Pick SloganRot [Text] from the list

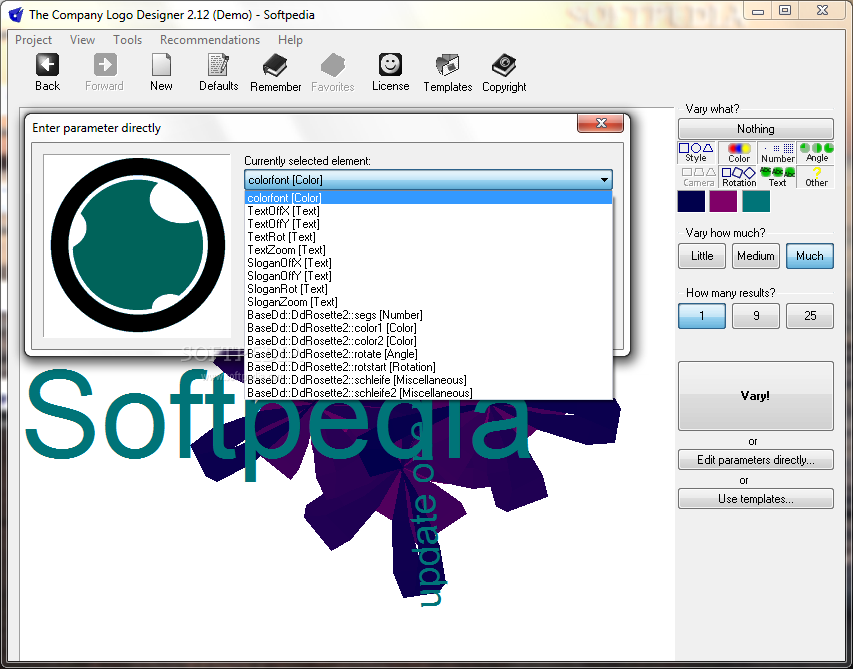pos(429,289)
